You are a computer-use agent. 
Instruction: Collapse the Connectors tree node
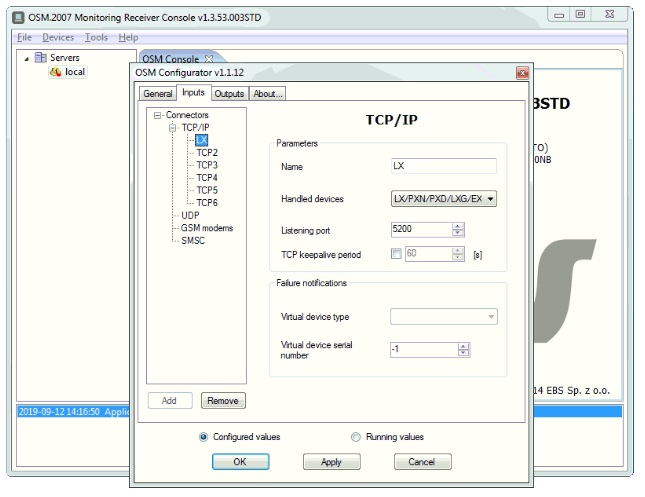[x=158, y=116]
